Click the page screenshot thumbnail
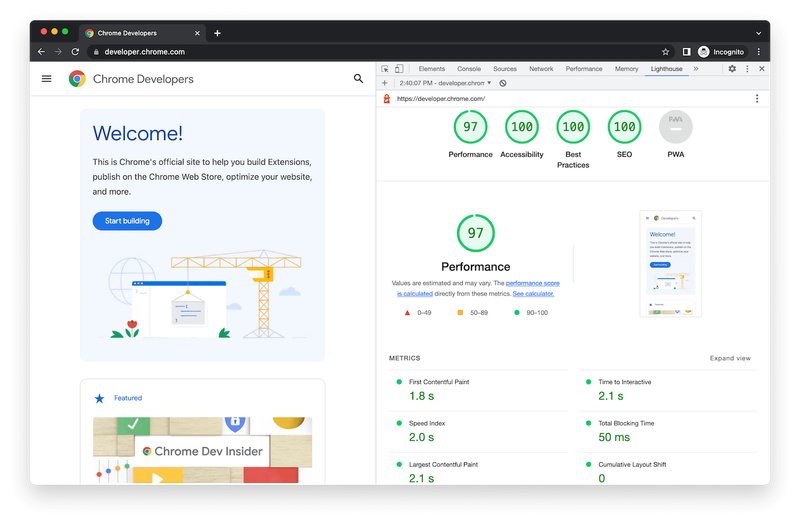Viewport: 800px width, 524px height. click(670, 264)
